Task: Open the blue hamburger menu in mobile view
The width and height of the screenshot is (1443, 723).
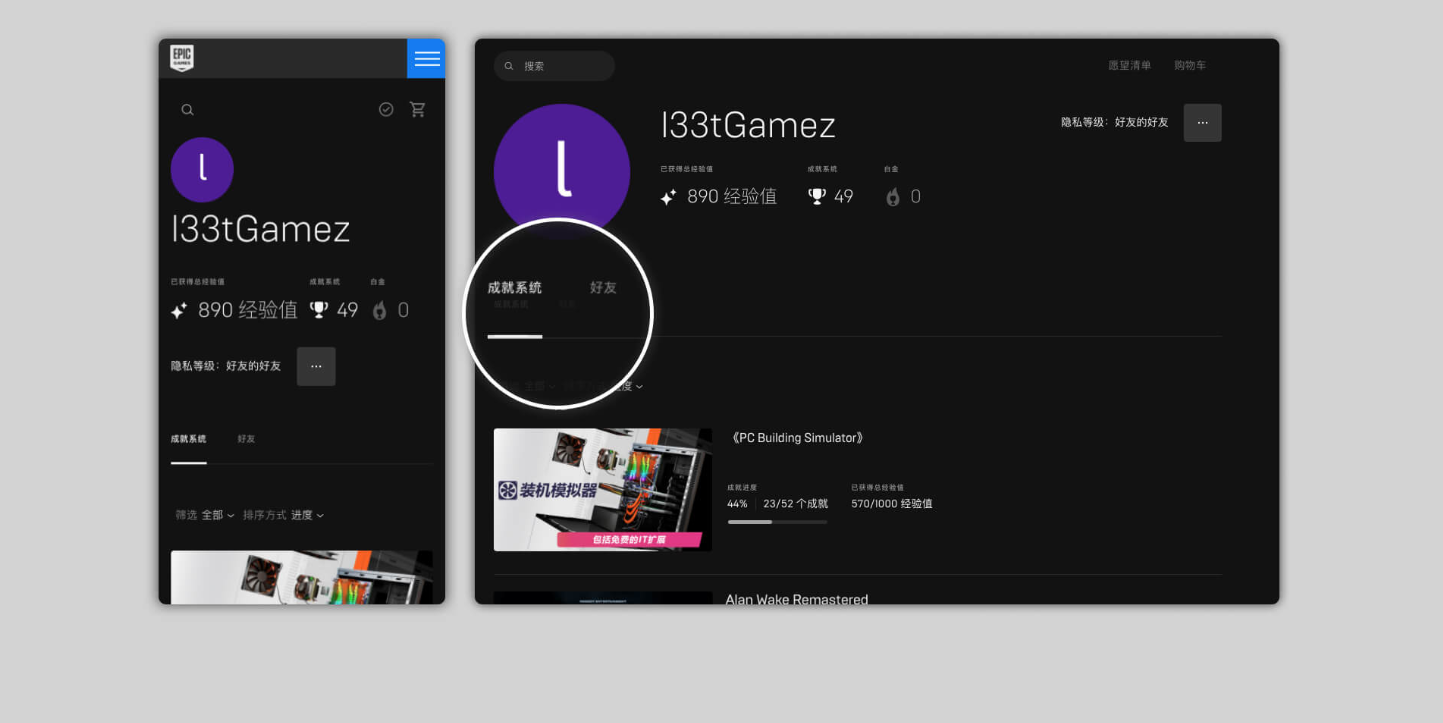Action: [426, 59]
